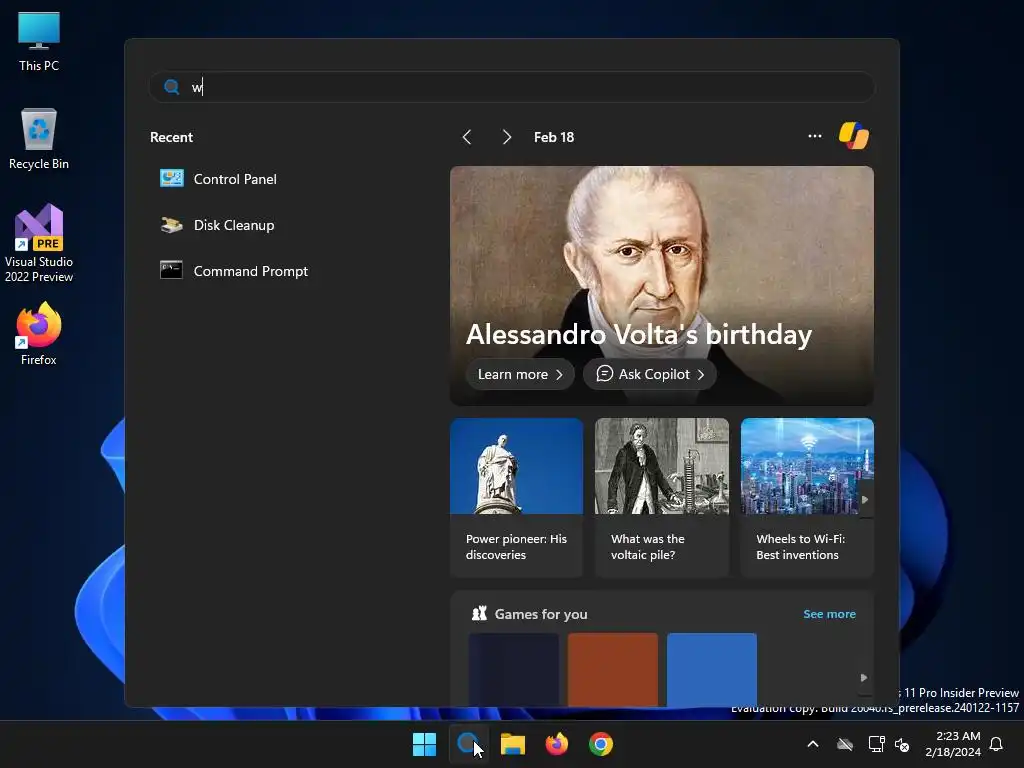Click See more in Games for you

(x=829, y=614)
